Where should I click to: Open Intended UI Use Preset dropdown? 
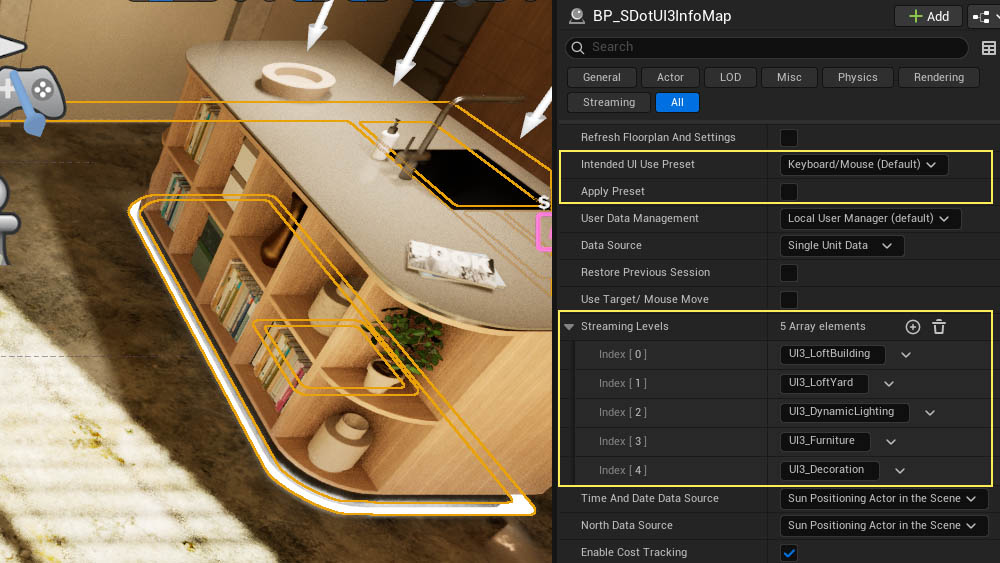tap(864, 165)
